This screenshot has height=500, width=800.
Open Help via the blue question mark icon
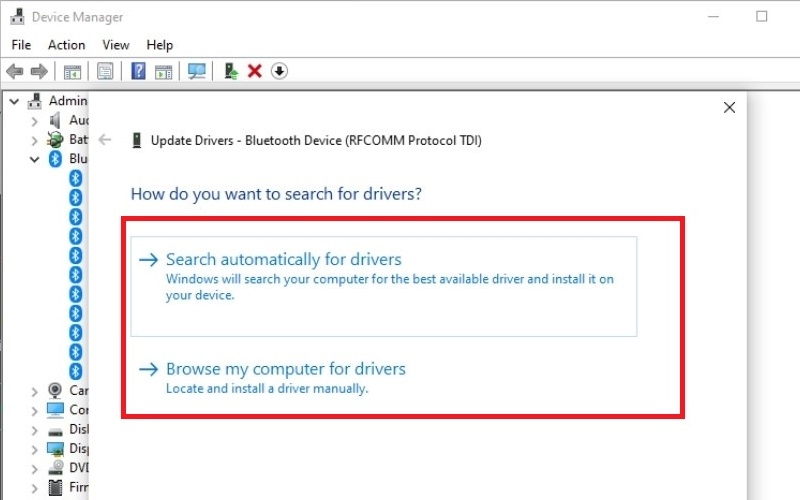[139, 71]
